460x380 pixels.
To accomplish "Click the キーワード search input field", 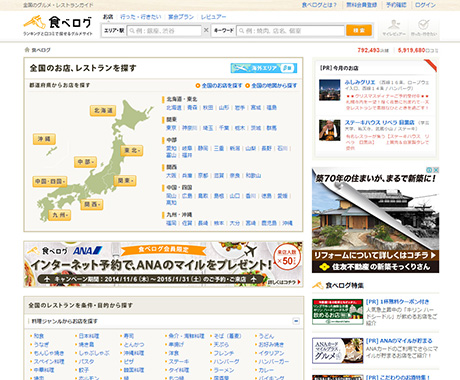I will tap(290, 31).
